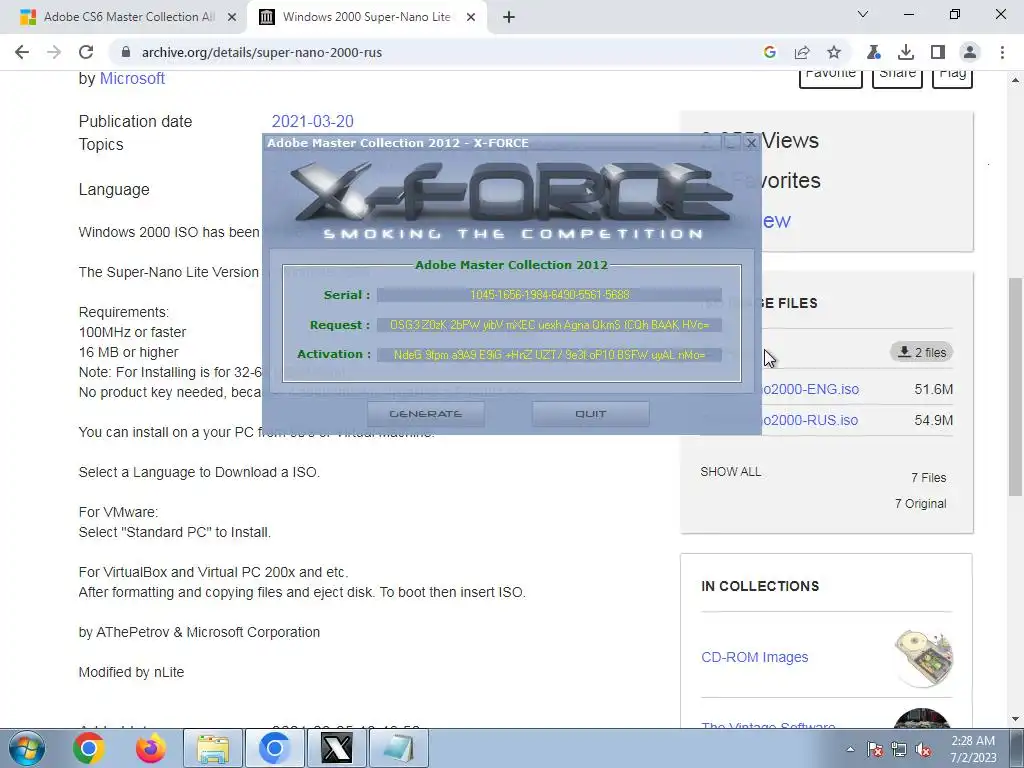This screenshot has width=1024, height=768.
Task: Click the Request field in the keygen
Action: pyautogui.click(x=549, y=325)
